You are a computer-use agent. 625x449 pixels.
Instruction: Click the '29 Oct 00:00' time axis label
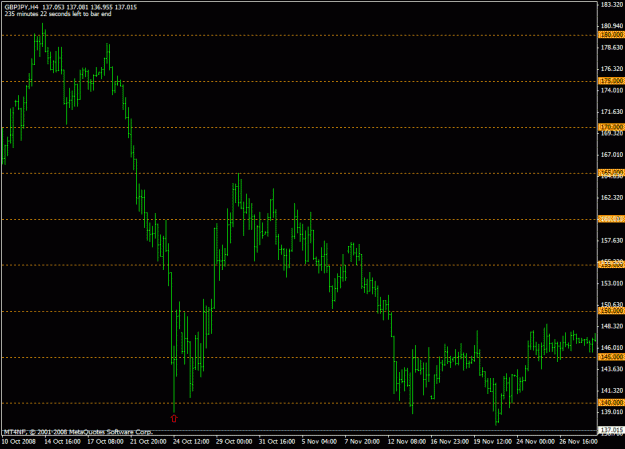[234, 441]
